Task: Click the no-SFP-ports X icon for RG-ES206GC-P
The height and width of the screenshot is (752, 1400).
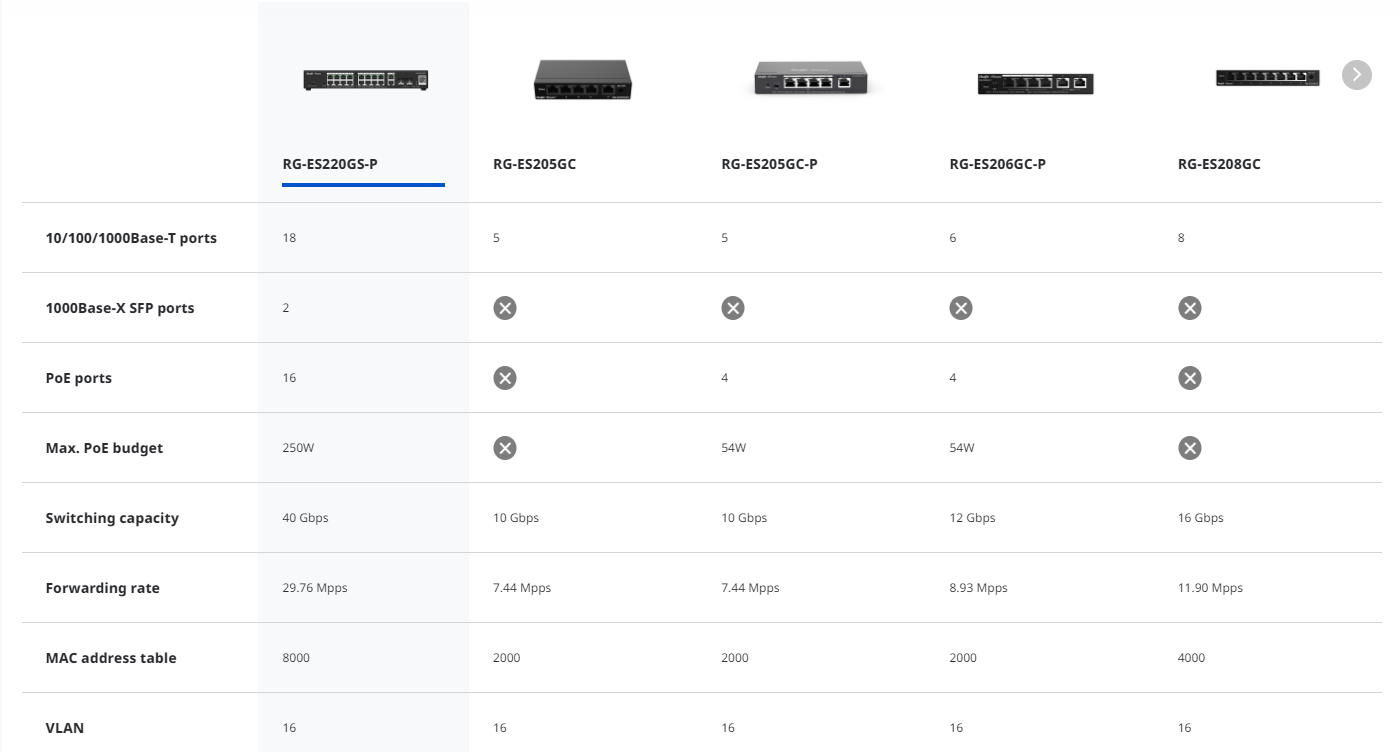Action: tap(961, 308)
